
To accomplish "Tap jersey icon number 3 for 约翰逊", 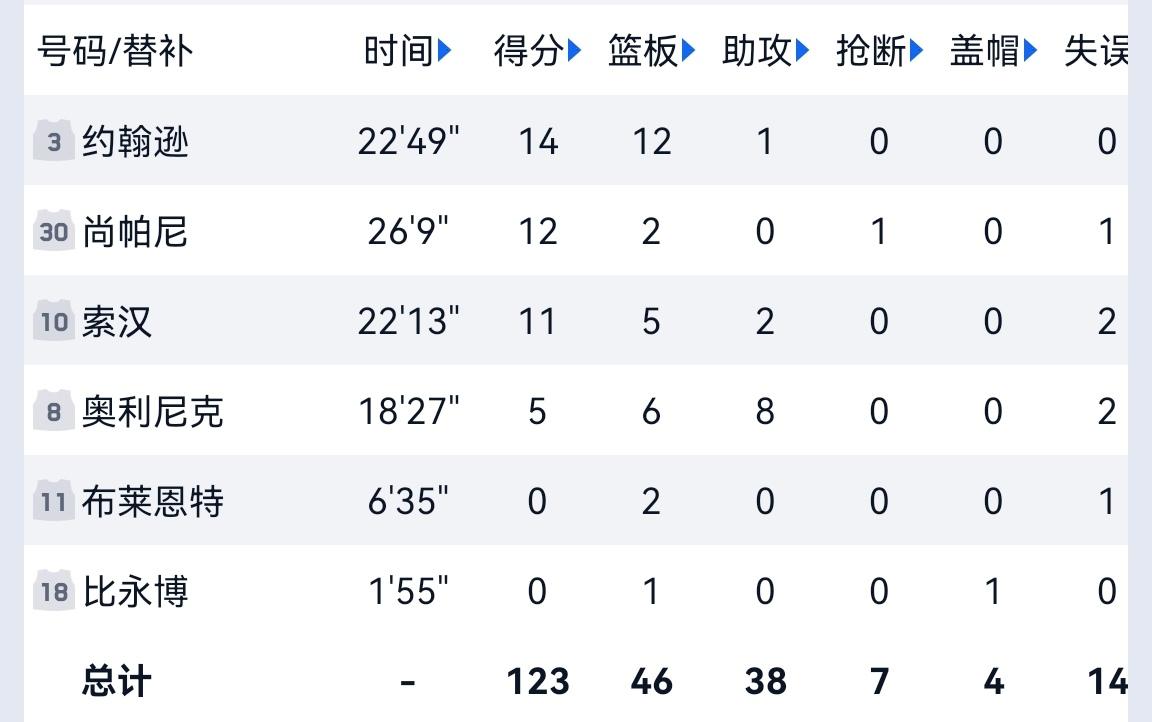I will (x=54, y=140).
